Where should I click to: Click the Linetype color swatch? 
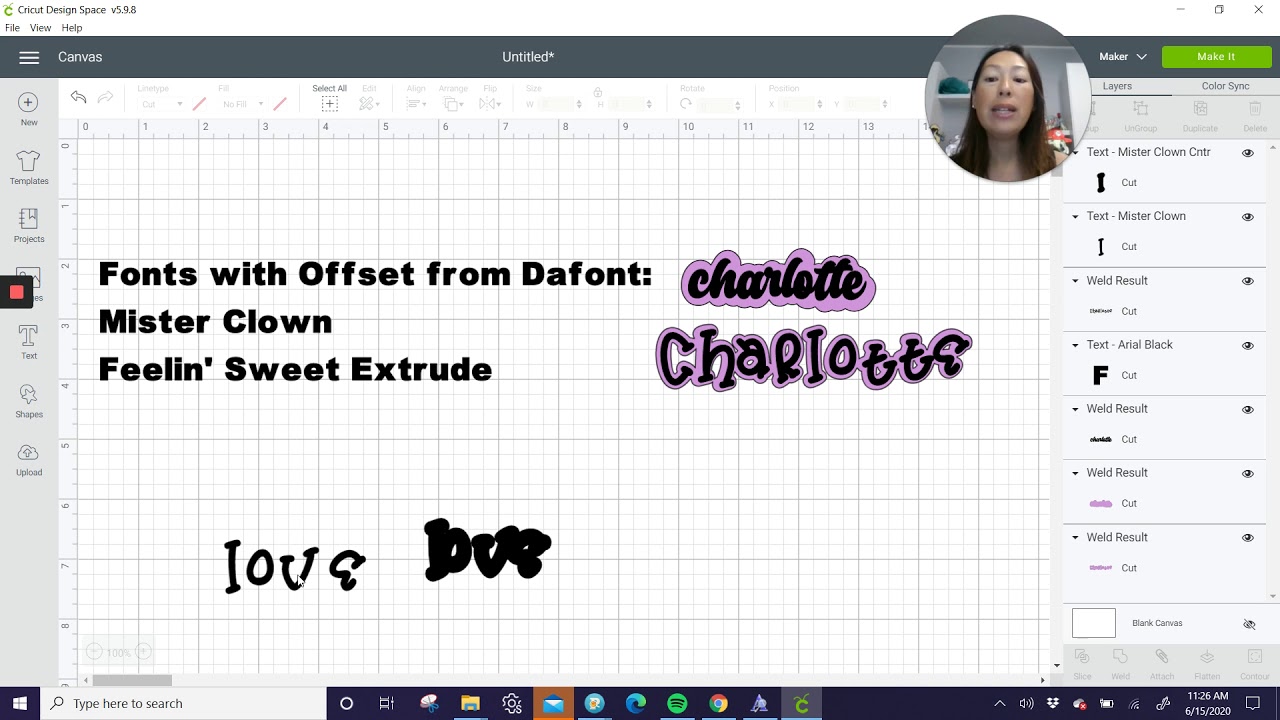tap(199, 104)
